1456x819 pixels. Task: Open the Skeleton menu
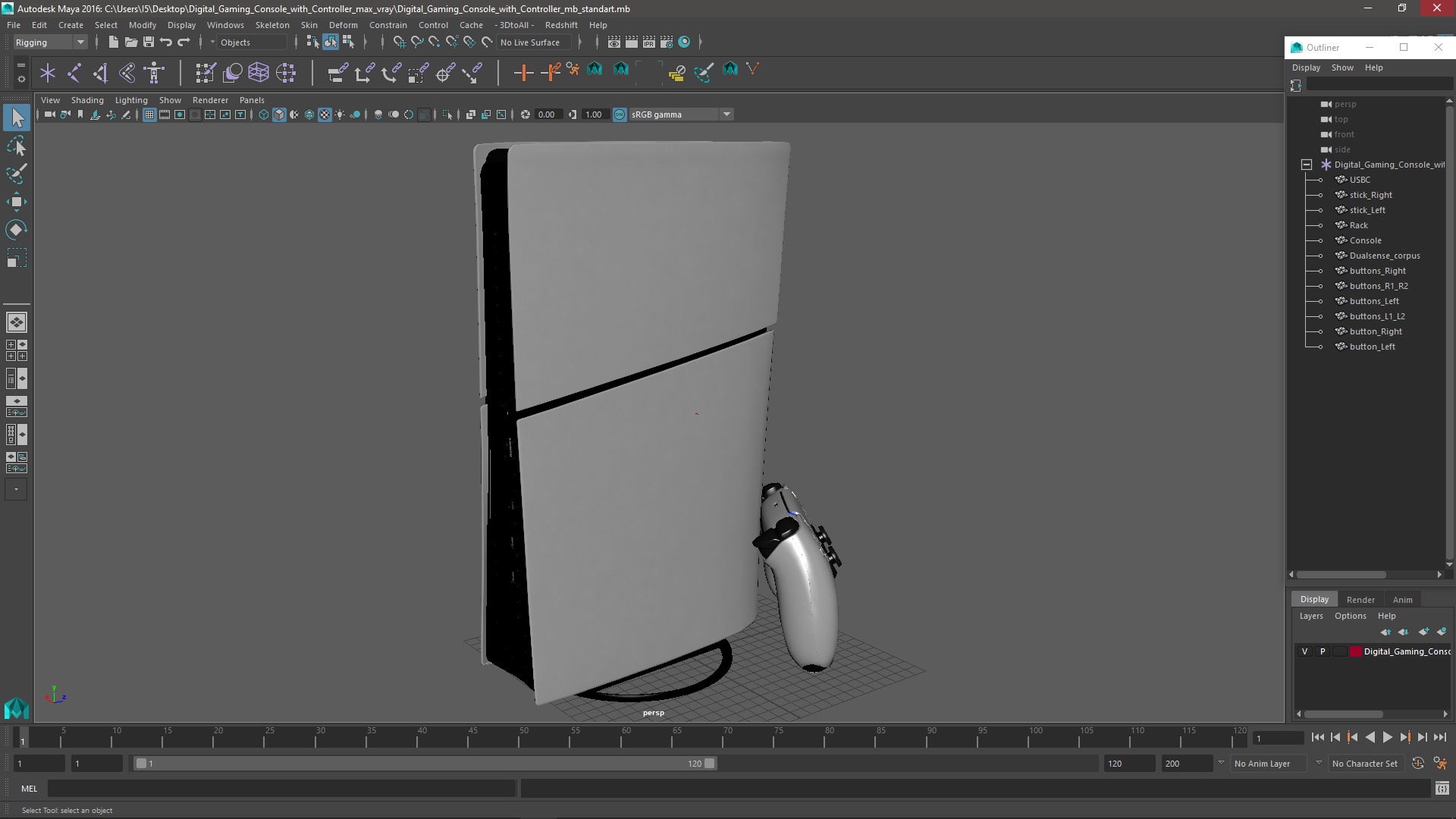(271, 25)
